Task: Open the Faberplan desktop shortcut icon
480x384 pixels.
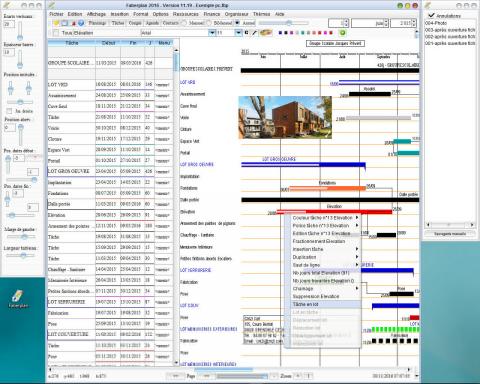Action: pyautogui.click(x=18, y=298)
